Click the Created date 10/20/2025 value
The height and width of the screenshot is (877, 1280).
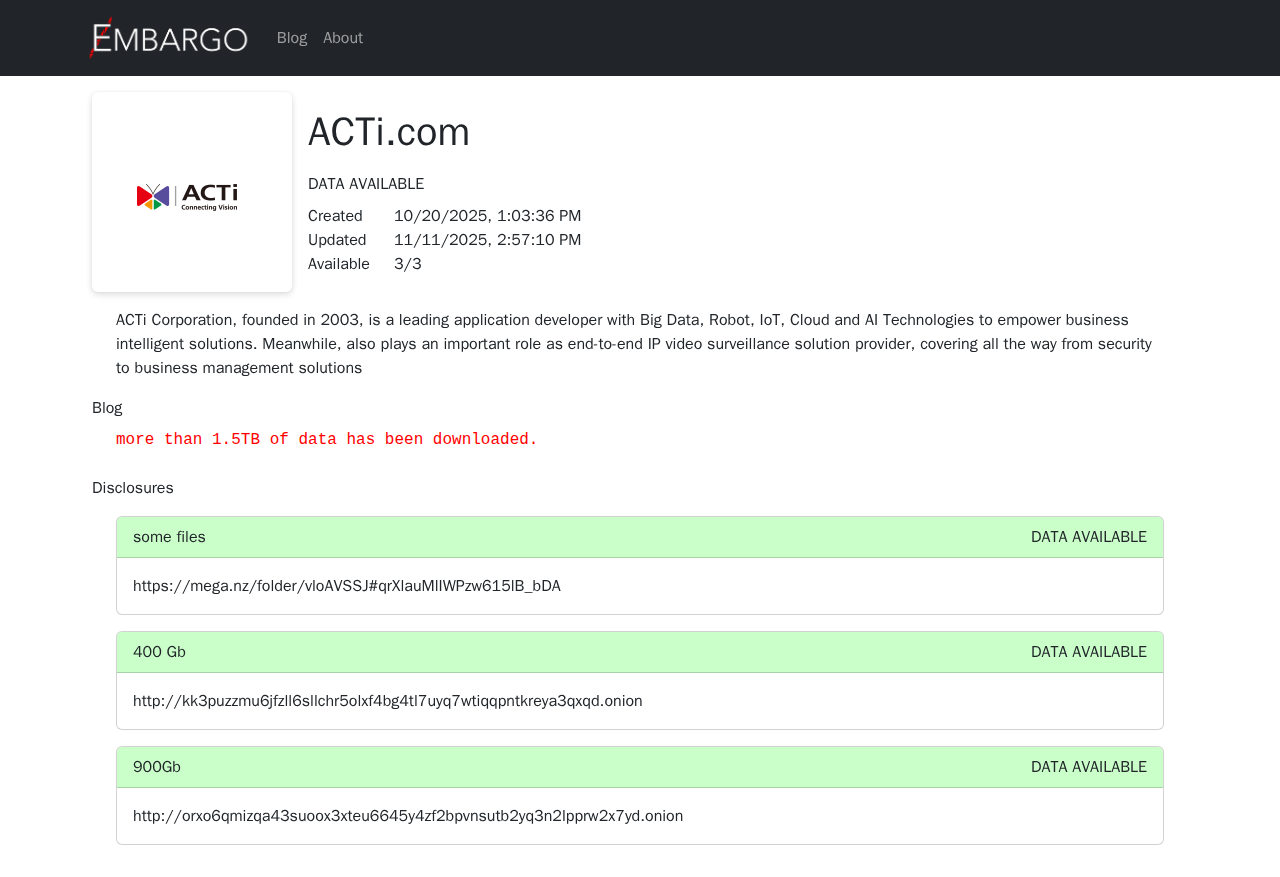487,216
